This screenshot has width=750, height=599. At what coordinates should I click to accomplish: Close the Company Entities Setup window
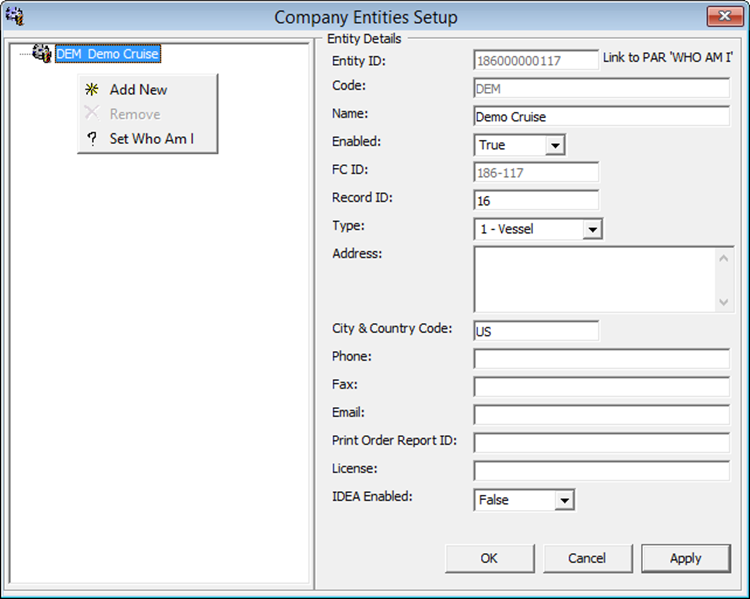[725, 16]
